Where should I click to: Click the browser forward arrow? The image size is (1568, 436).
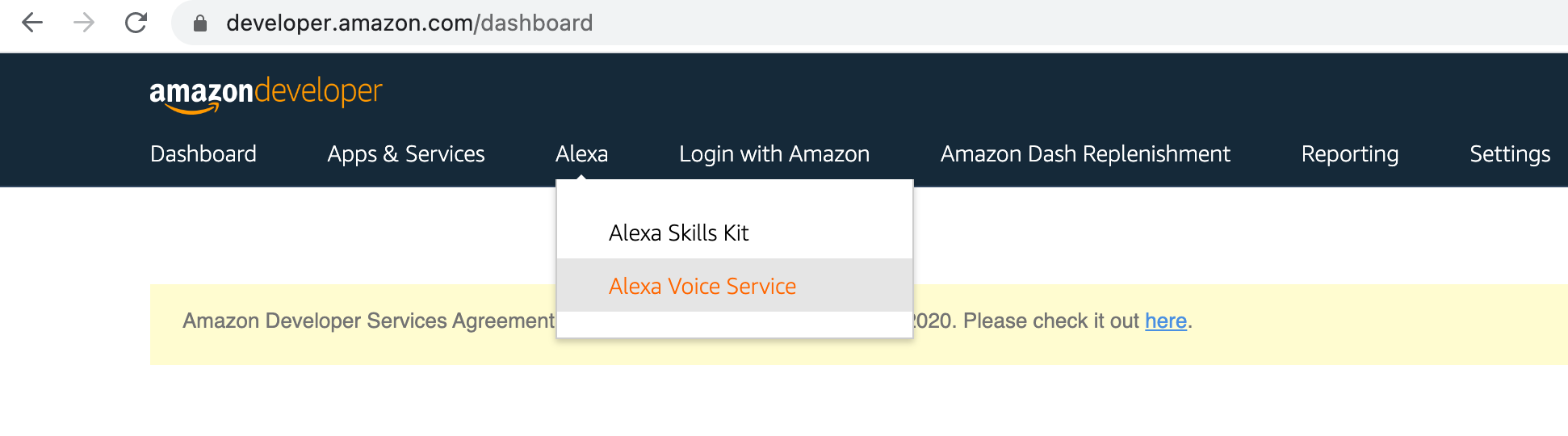(x=84, y=23)
